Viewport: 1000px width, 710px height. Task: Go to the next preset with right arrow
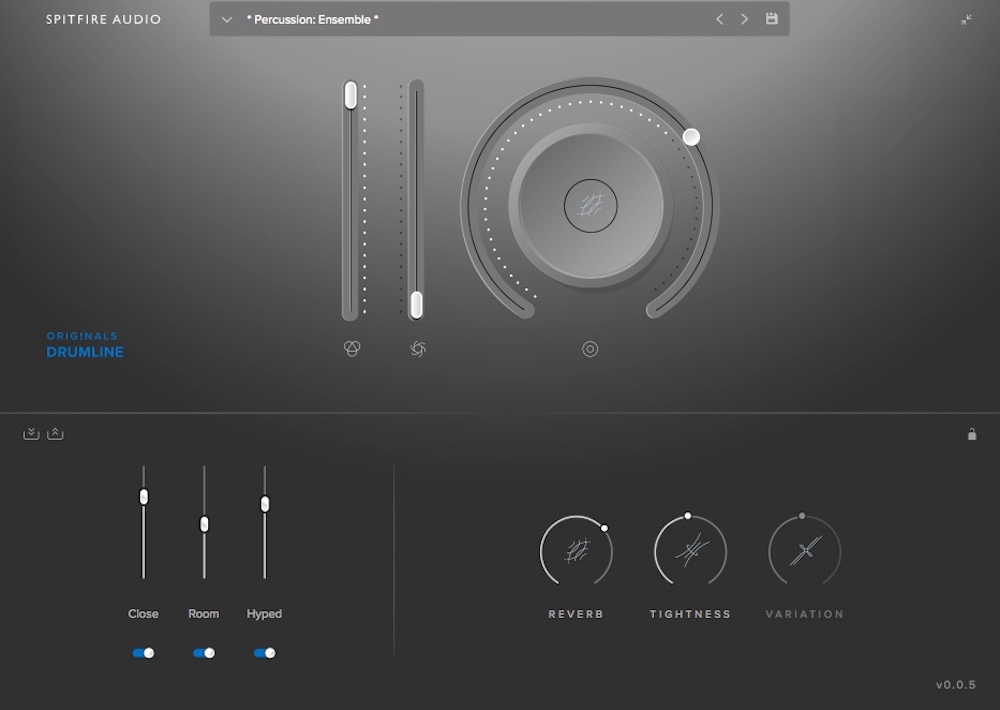(x=744, y=19)
